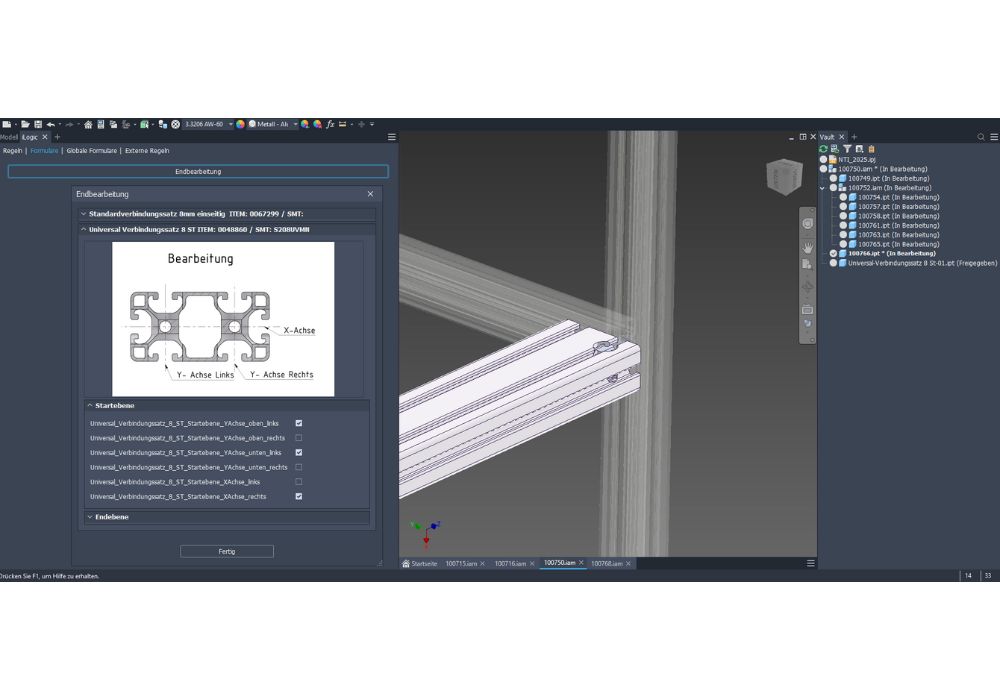The width and height of the screenshot is (1000, 700).
Task: Click the ViewCube in the 3D viewport
Action: [x=783, y=177]
